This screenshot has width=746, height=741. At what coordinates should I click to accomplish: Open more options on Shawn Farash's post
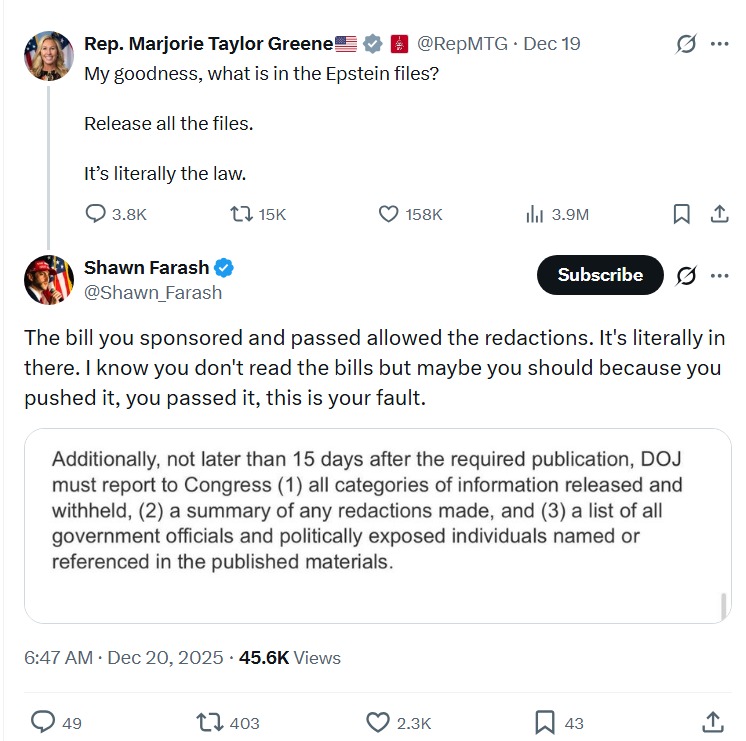coord(719,276)
